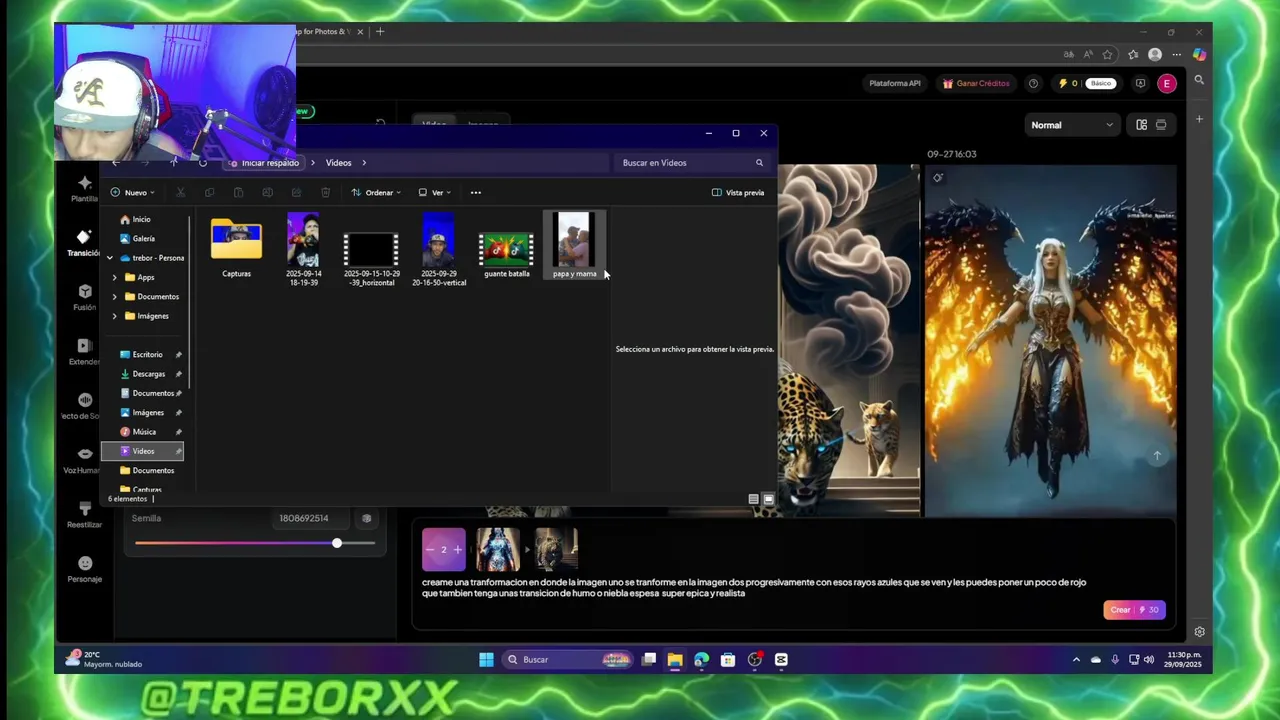The image size is (1280, 720).
Task: Switch to details view icon in Explorer status bar
Action: click(753, 499)
